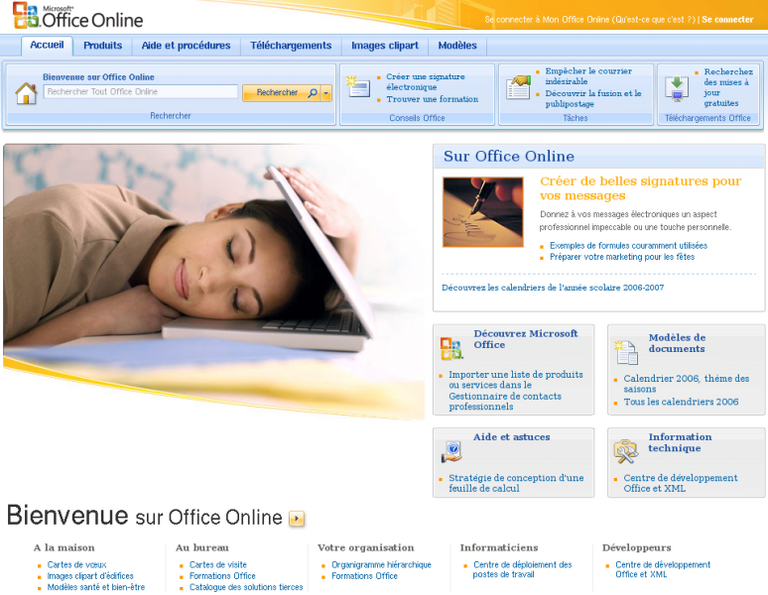768x595 pixels.
Task: Click the Informaticiens column heading
Action: click(499, 547)
